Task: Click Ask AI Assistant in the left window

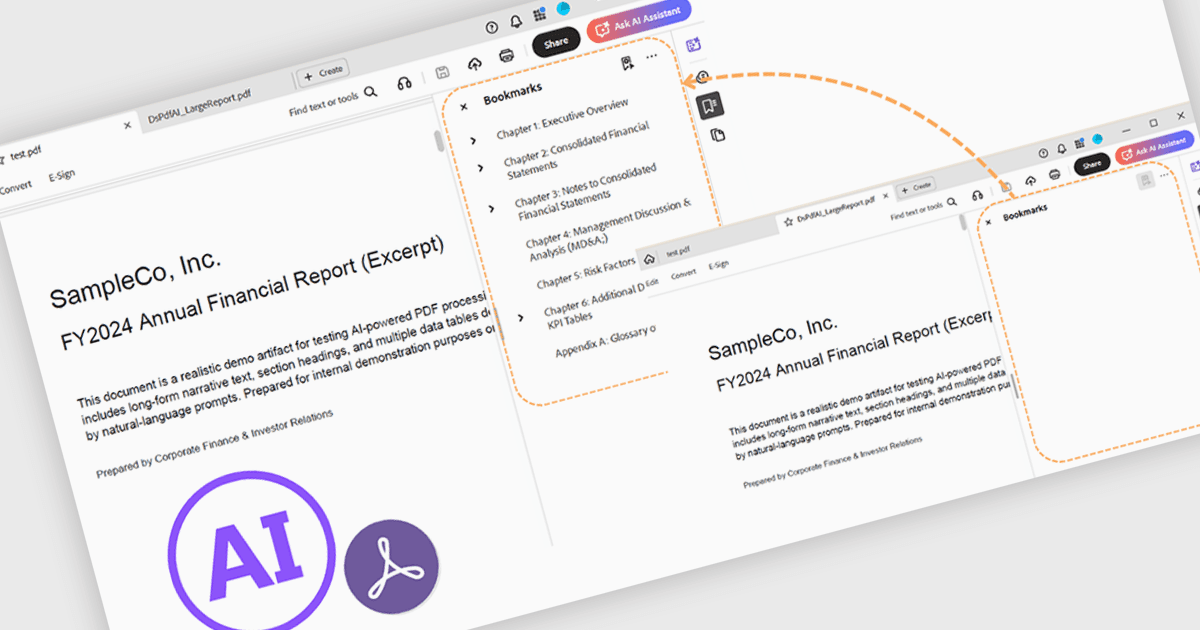Action: pyautogui.click(x=640, y=20)
